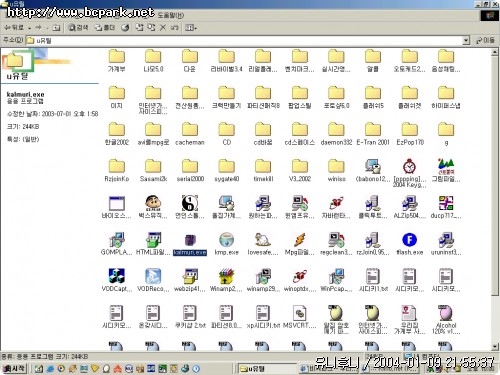Viewport: 500px width, 375px height.
Task: Select the GOMPLA installer icon
Action: point(116,240)
